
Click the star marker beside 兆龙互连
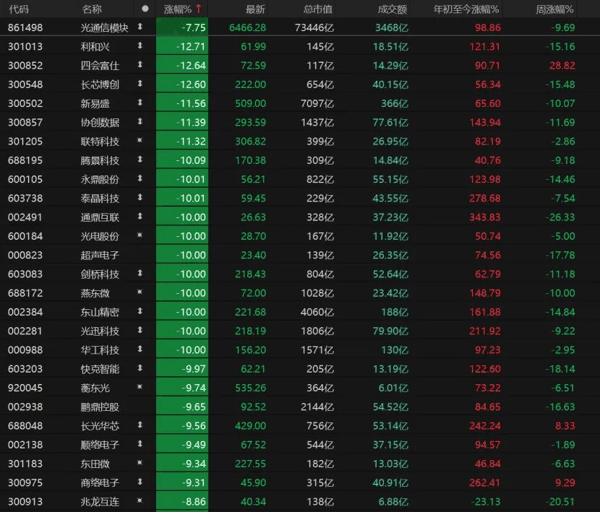[140, 501]
